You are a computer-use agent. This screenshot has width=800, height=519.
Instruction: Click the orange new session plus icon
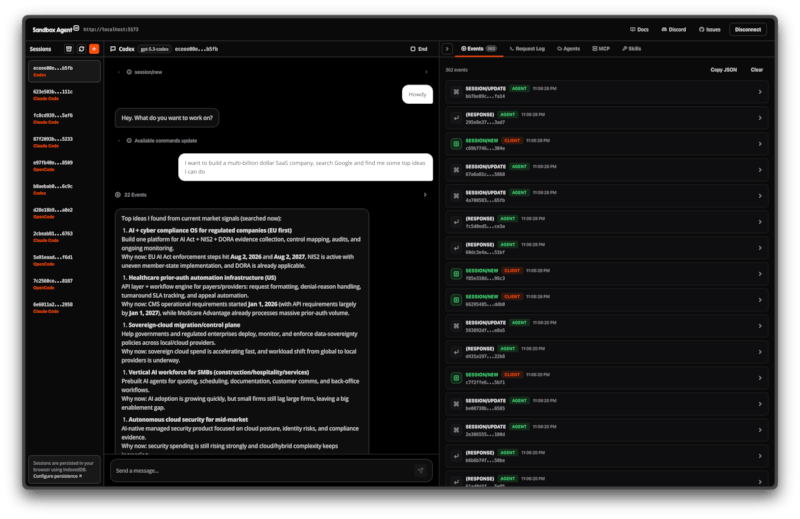94,48
